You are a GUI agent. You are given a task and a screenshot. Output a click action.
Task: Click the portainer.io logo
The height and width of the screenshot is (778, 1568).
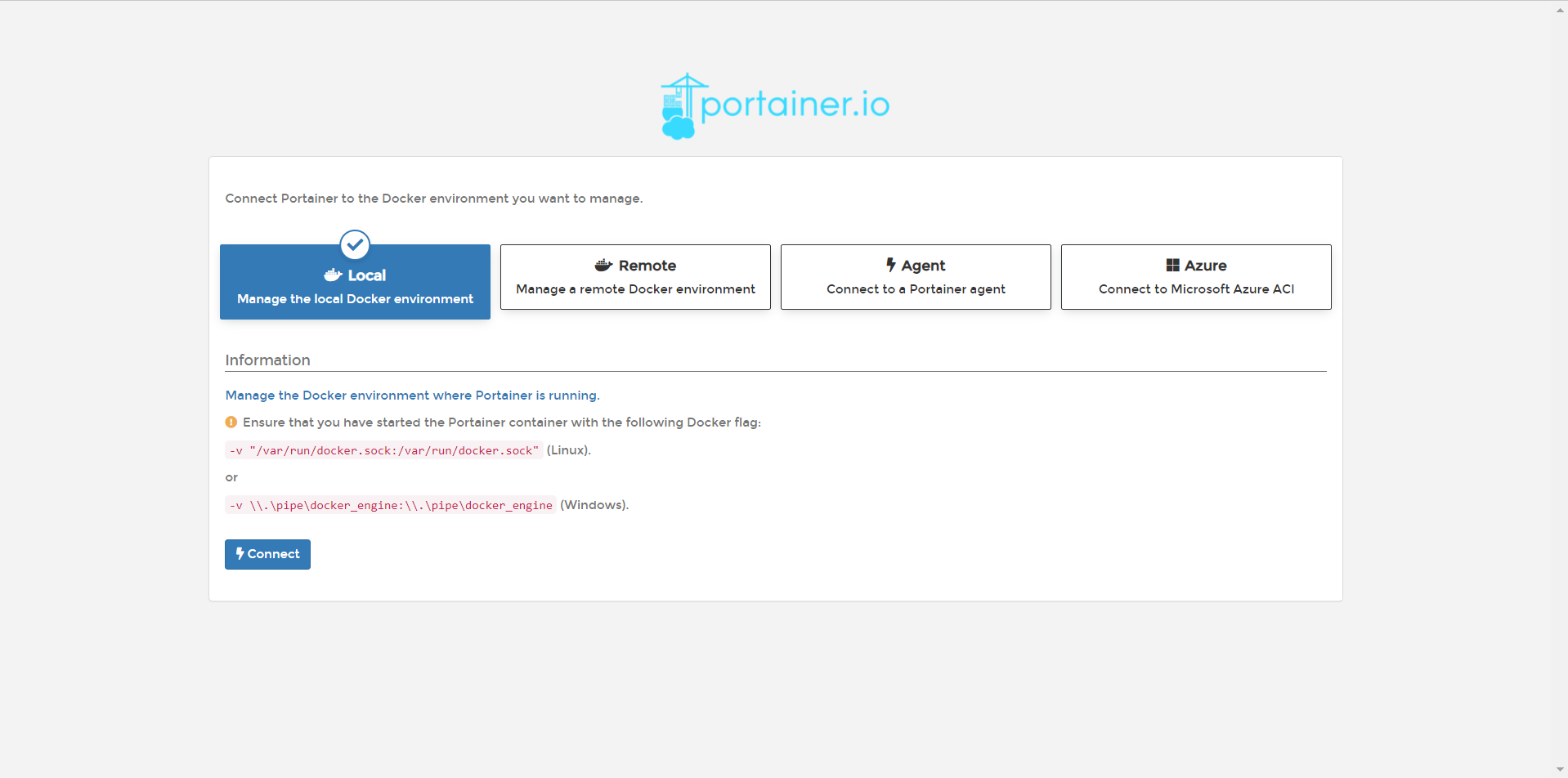[x=775, y=106]
